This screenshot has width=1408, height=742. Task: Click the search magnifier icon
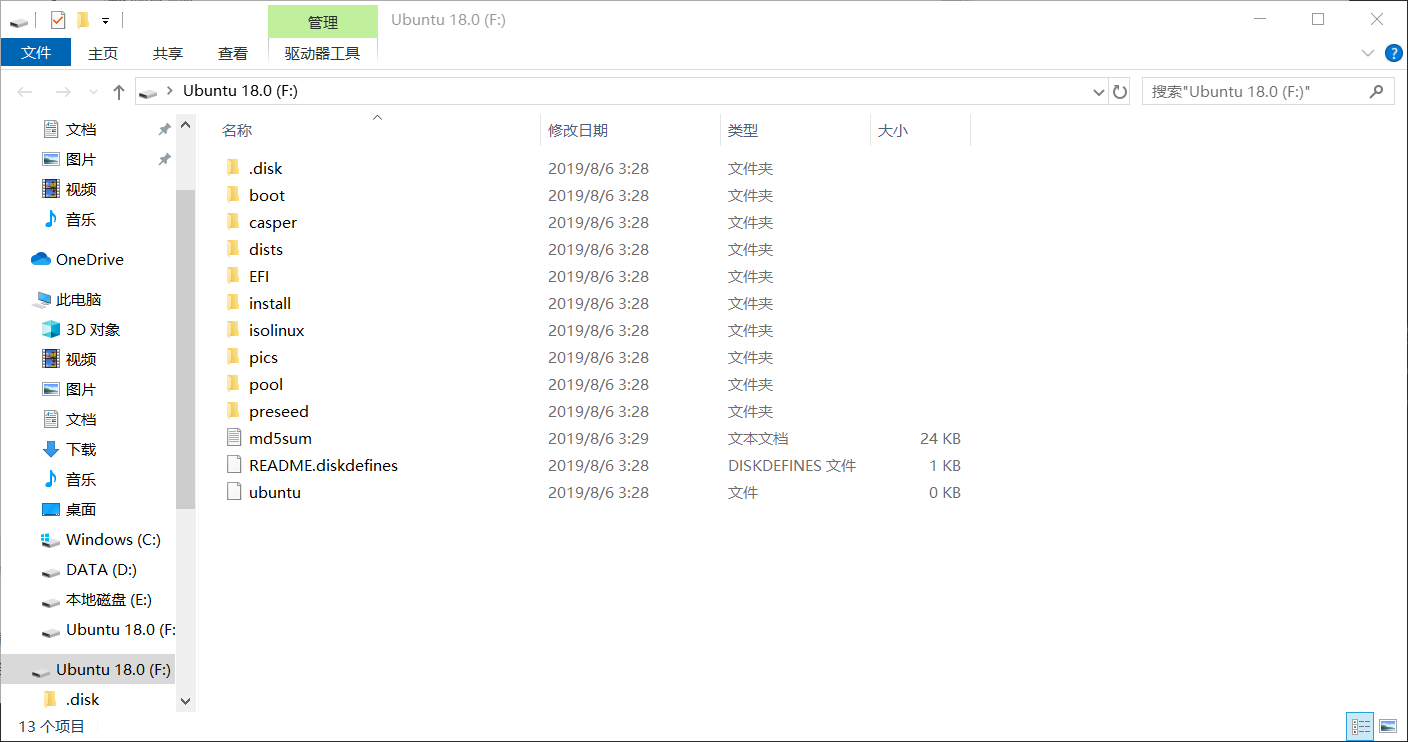(x=1377, y=91)
